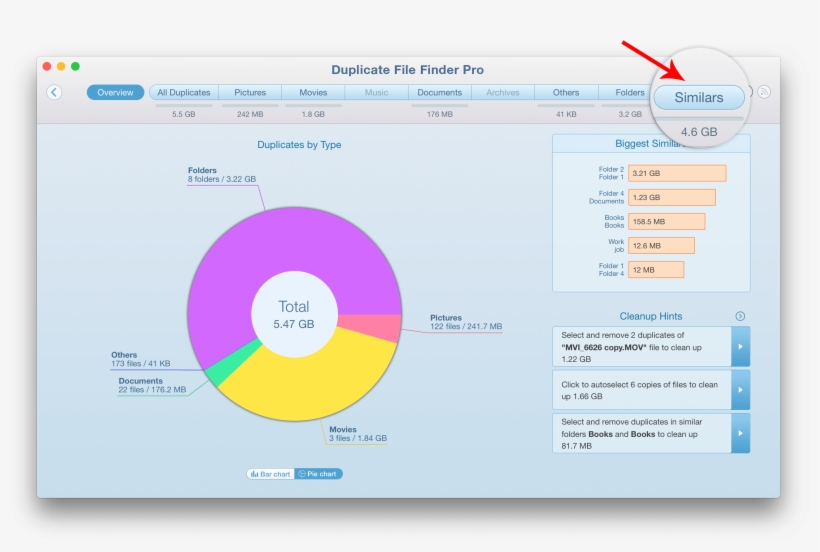Select the Work / job 12.6 MB bar
The width and height of the screenshot is (820, 552).
pyautogui.click(x=662, y=246)
